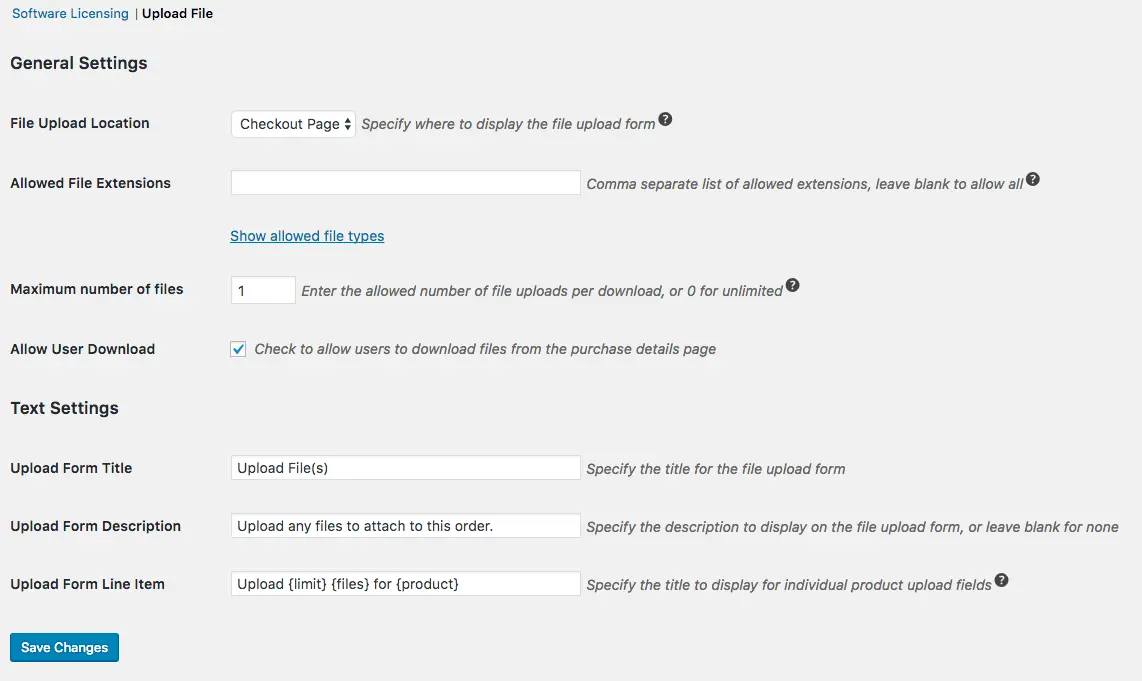Focus the Upload Form Description field
Image resolution: width=1142 pixels, height=681 pixels.
pyautogui.click(x=405, y=526)
